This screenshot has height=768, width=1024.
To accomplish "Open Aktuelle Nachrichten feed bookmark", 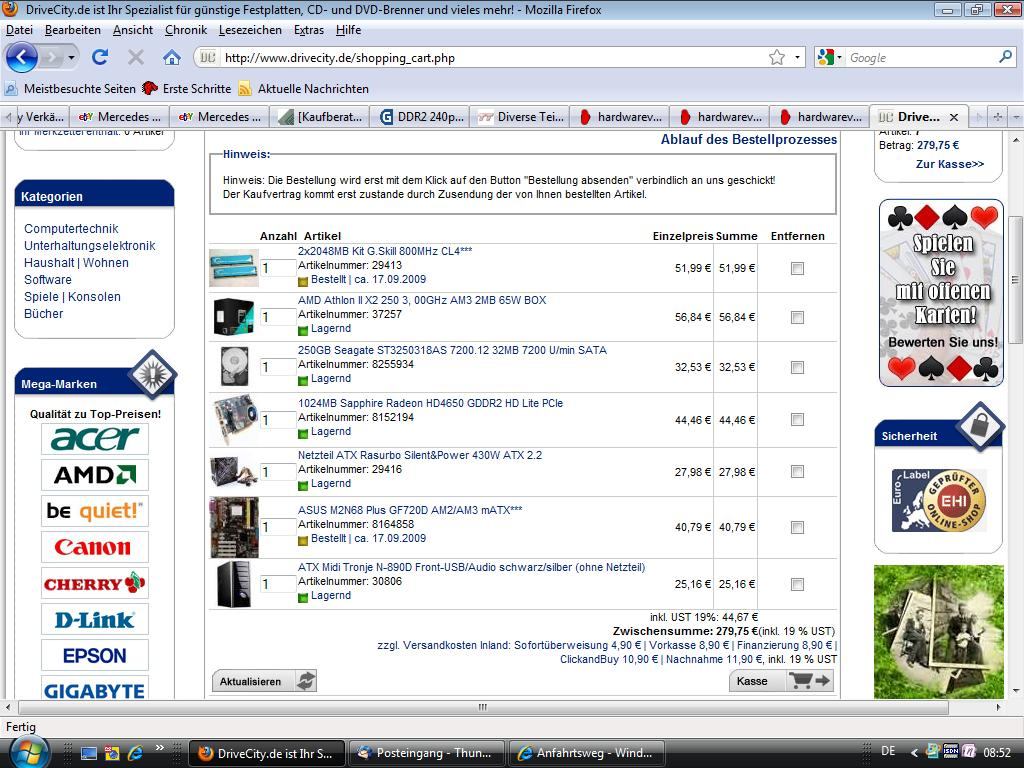I will click(x=304, y=88).
